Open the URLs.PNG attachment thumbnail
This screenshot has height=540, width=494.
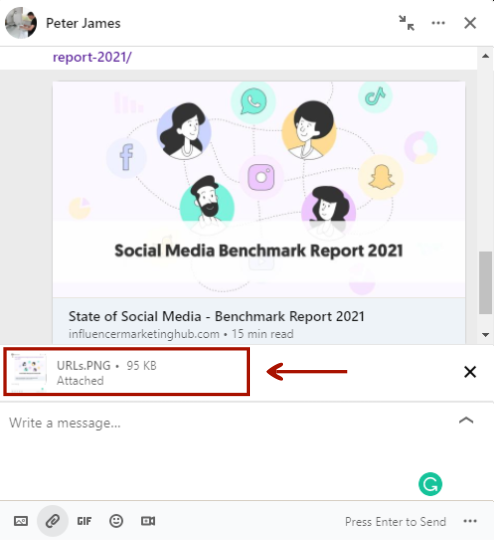coord(28,371)
